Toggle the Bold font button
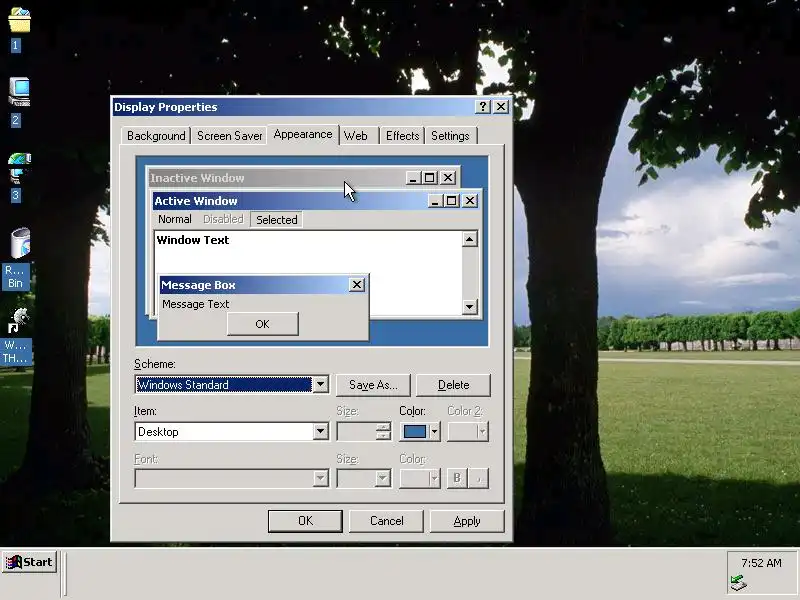The height and width of the screenshot is (600, 800). tap(457, 478)
